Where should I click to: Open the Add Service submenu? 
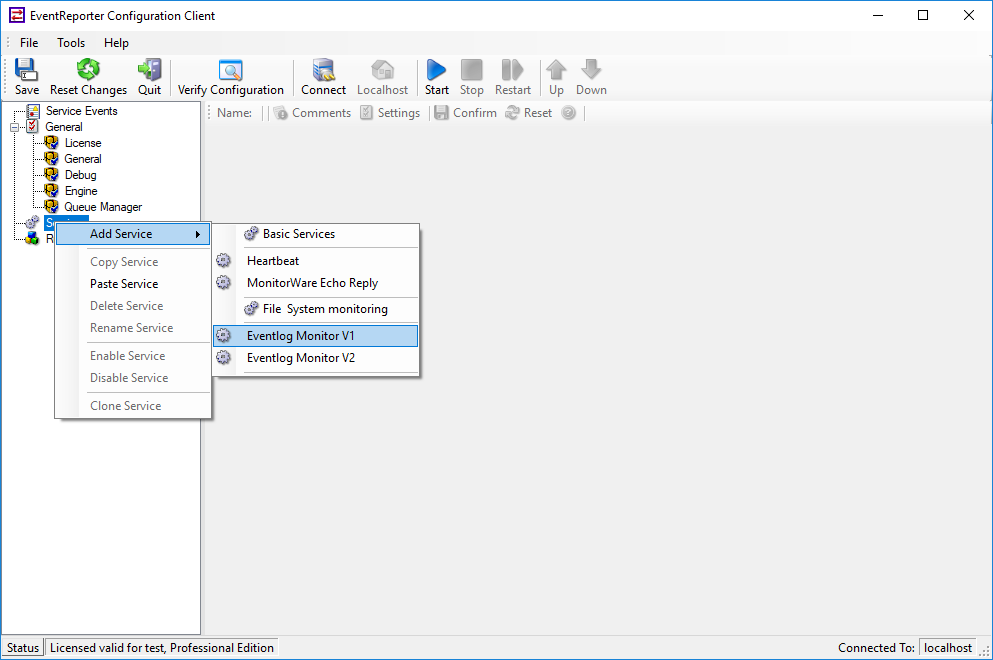pyautogui.click(x=133, y=234)
